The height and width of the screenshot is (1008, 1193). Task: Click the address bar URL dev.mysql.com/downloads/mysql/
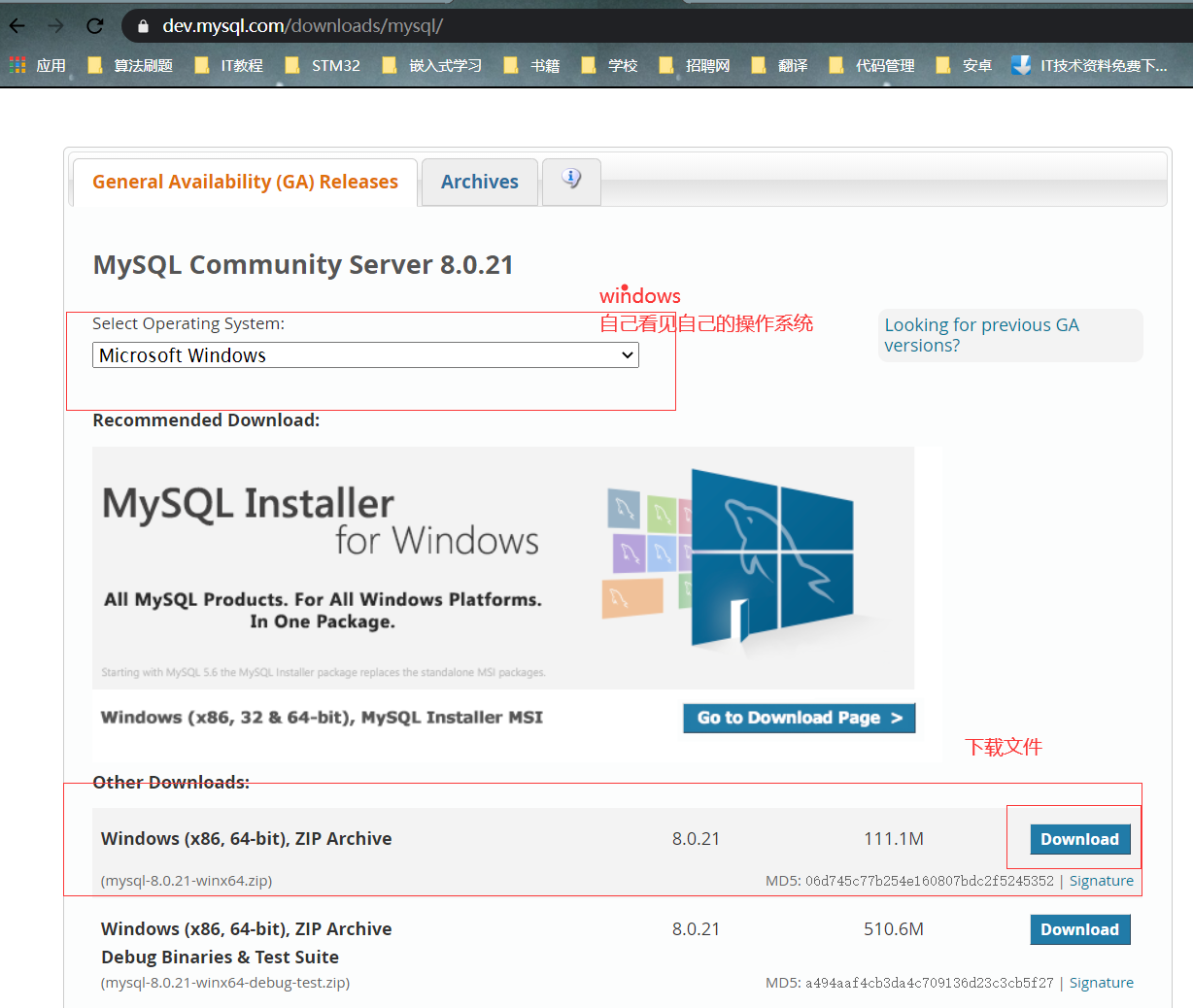click(302, 26)
